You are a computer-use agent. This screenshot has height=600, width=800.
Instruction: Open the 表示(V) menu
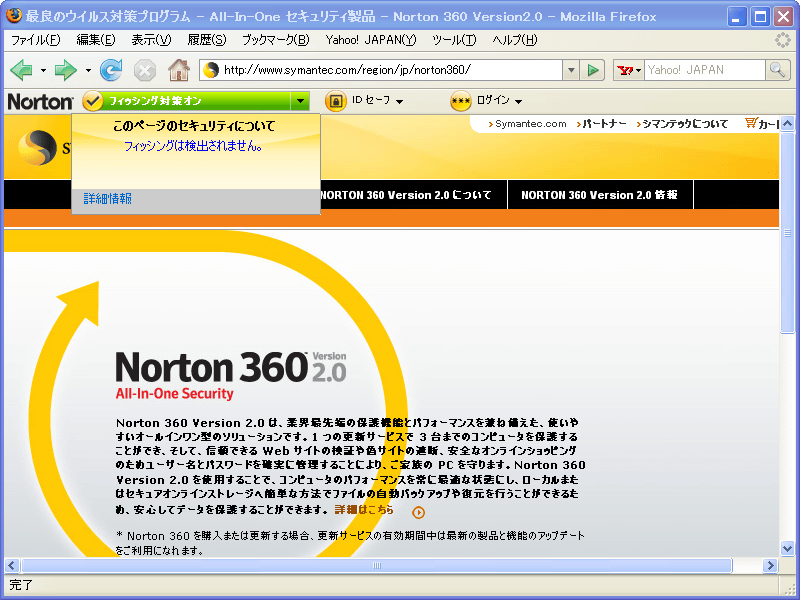pos(151,40)
